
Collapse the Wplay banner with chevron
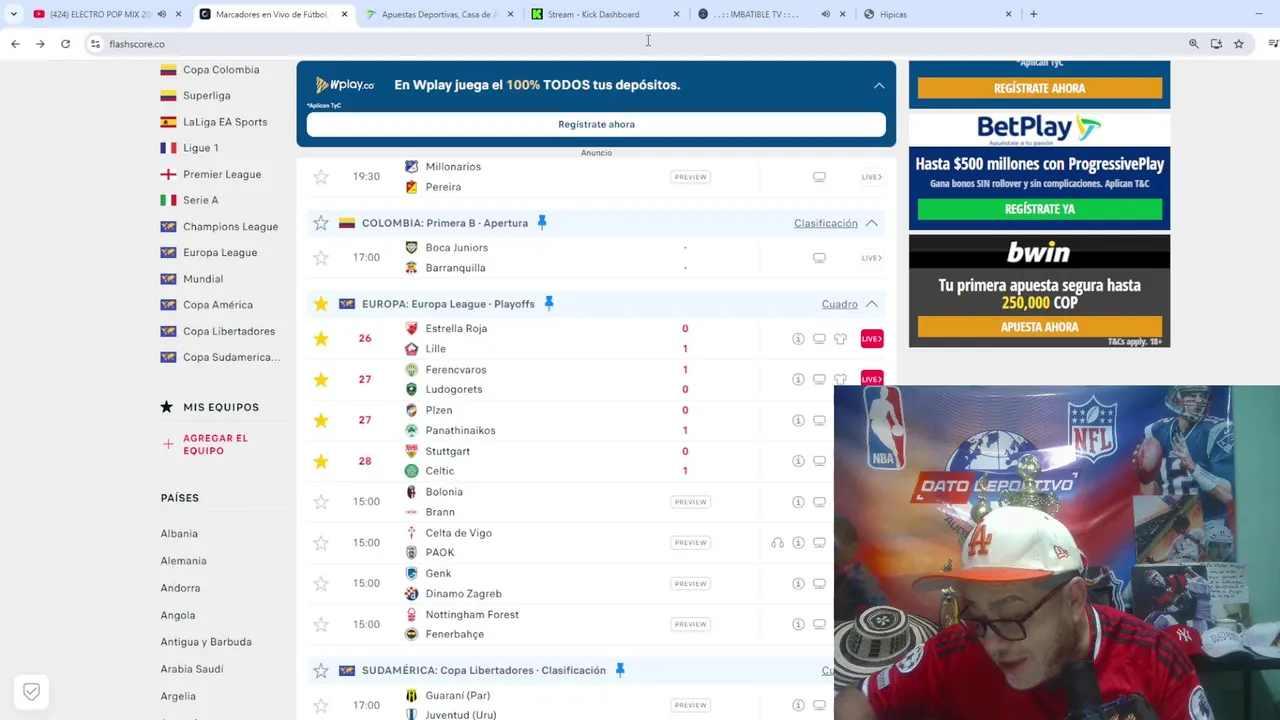(879, 86)
